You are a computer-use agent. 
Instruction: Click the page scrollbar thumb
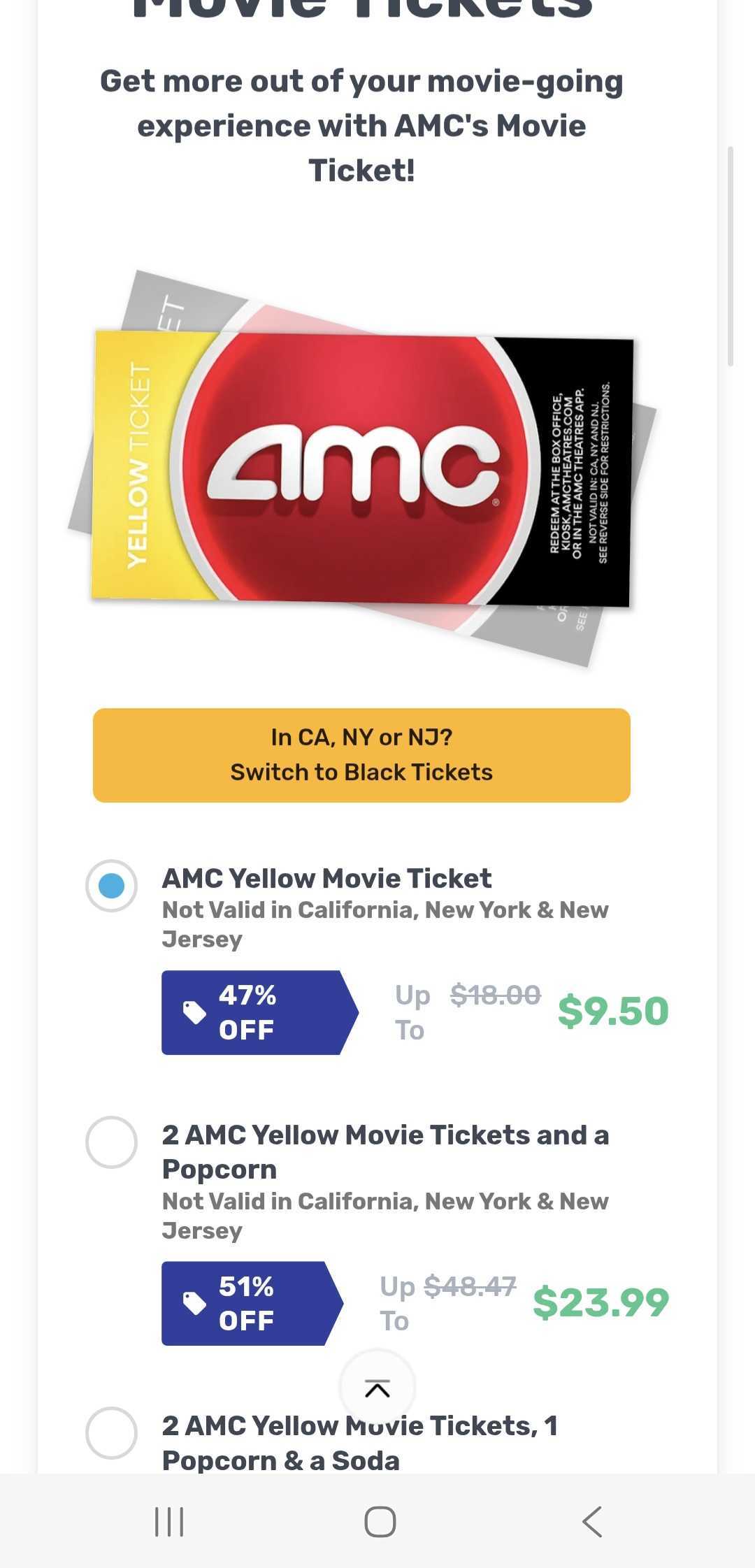[731, 257]
